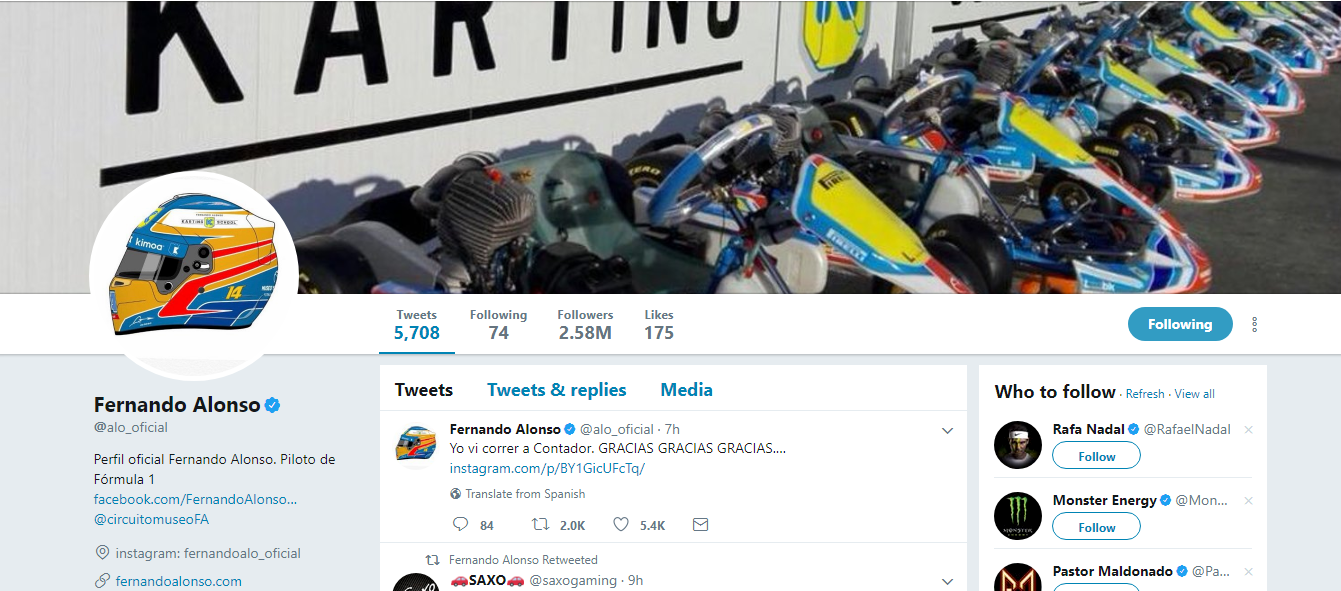This screenshot has height=591, width=1341.
Task: Expand the Contador tweet options chevron
Action: point(947,431)
